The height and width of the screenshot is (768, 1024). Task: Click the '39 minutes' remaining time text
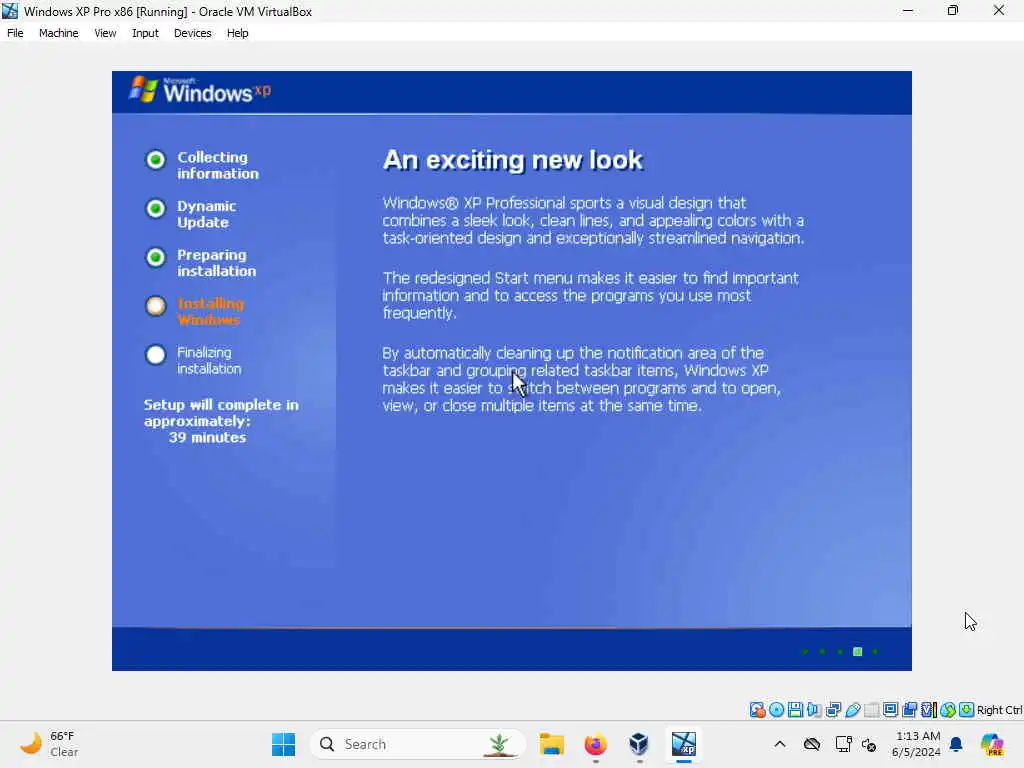[x=207, y=438]
